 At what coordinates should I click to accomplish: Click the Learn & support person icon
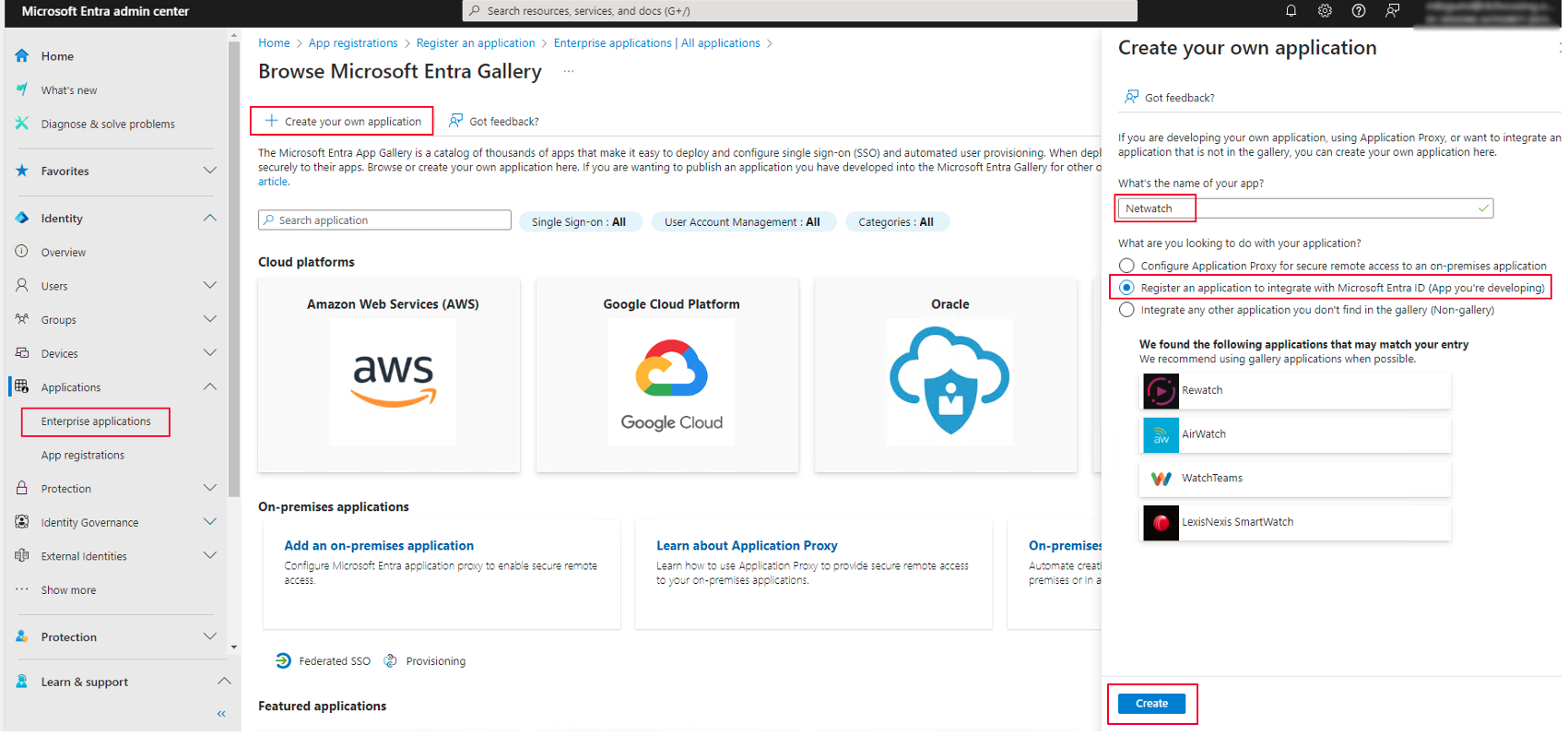point(22,682)
